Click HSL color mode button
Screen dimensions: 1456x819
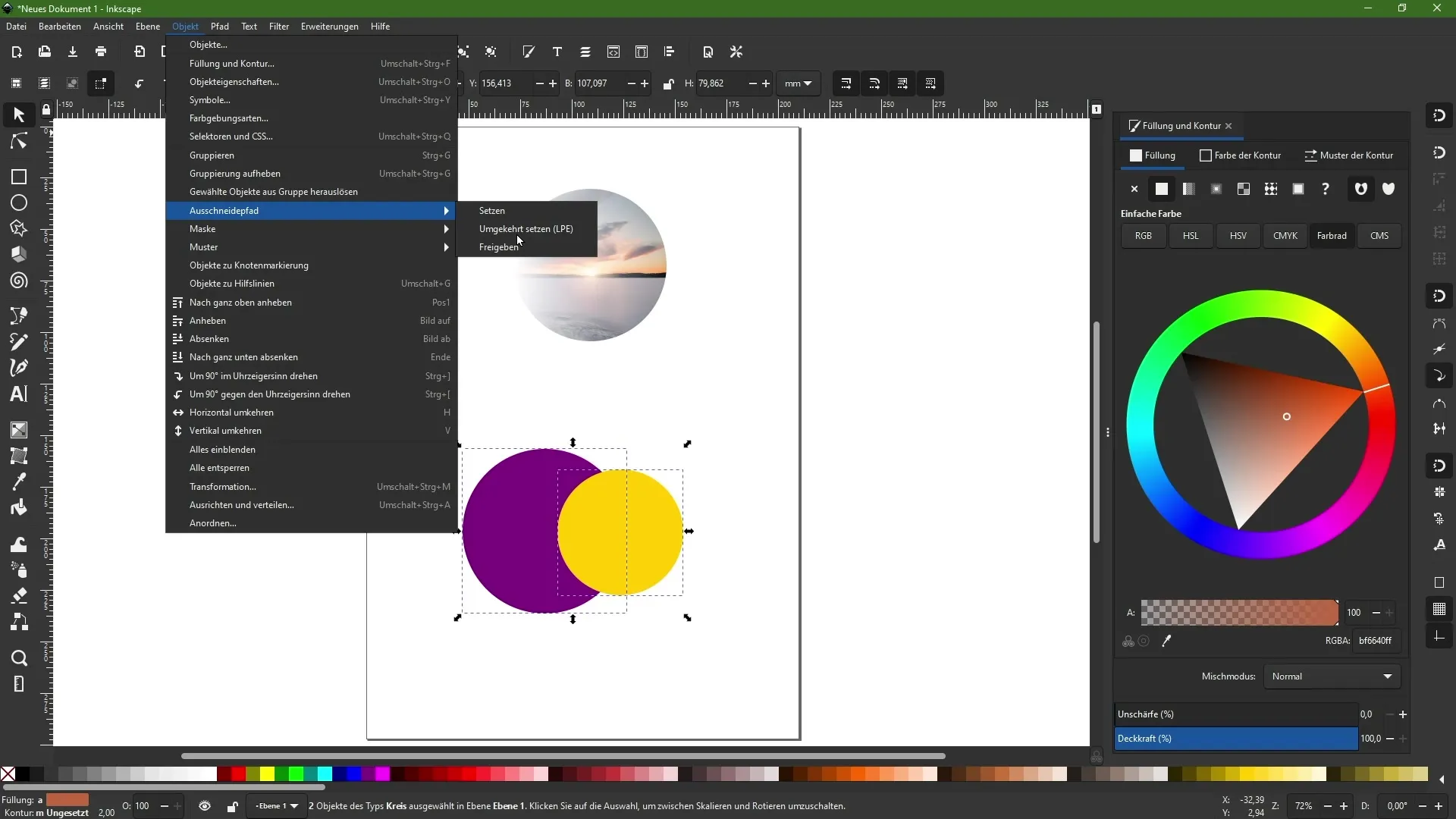[1190, 236]
